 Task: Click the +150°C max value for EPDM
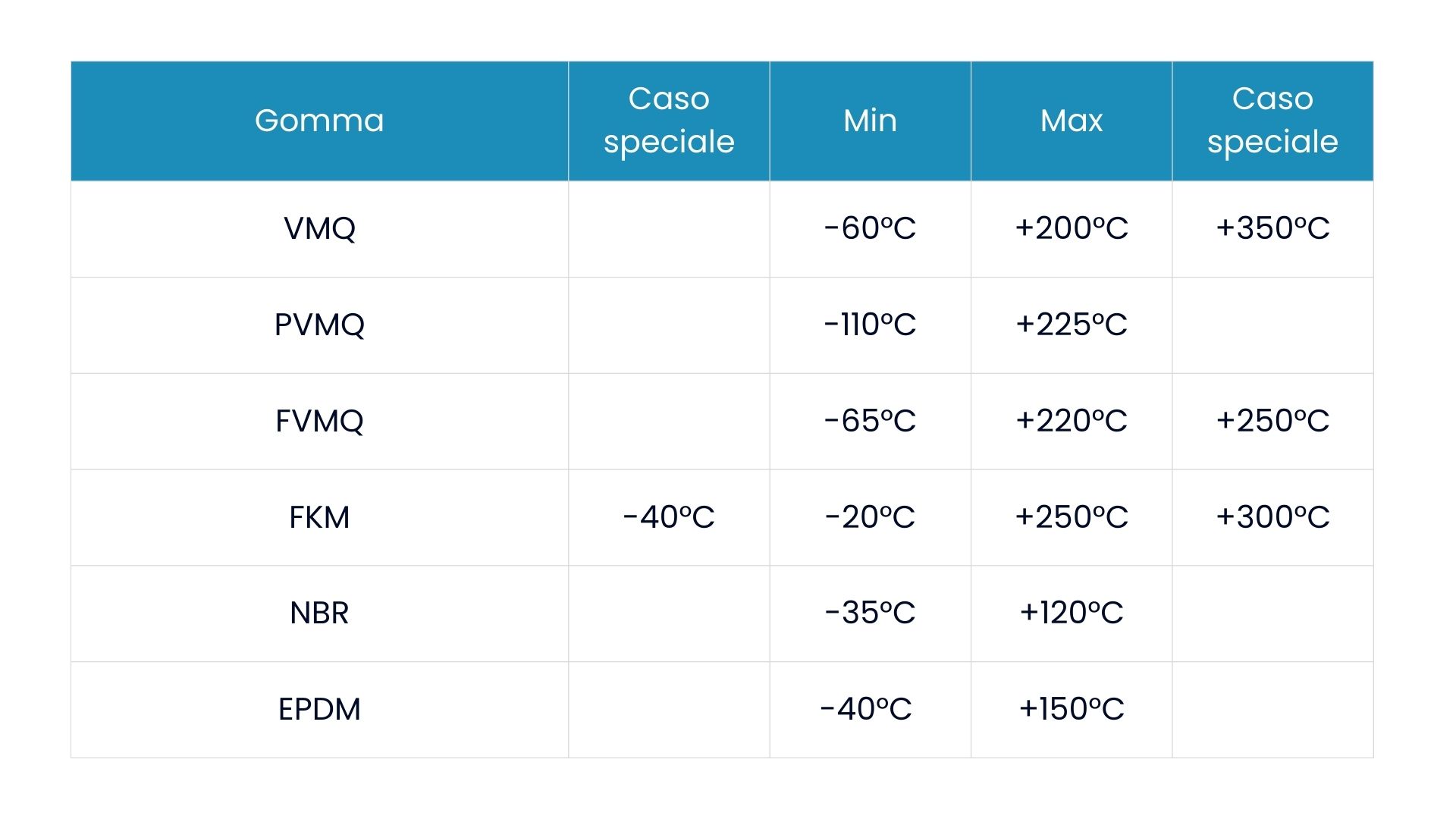[1071, 709]
